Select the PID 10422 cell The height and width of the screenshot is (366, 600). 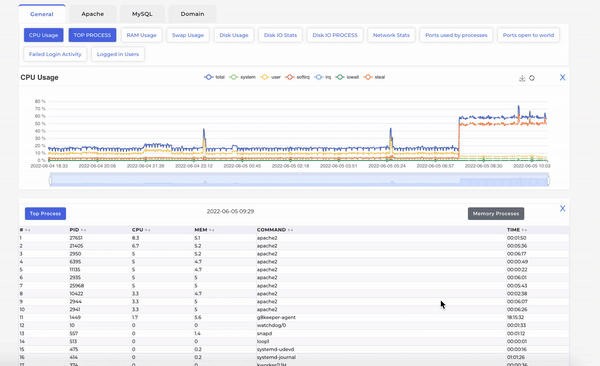point(76,294)
